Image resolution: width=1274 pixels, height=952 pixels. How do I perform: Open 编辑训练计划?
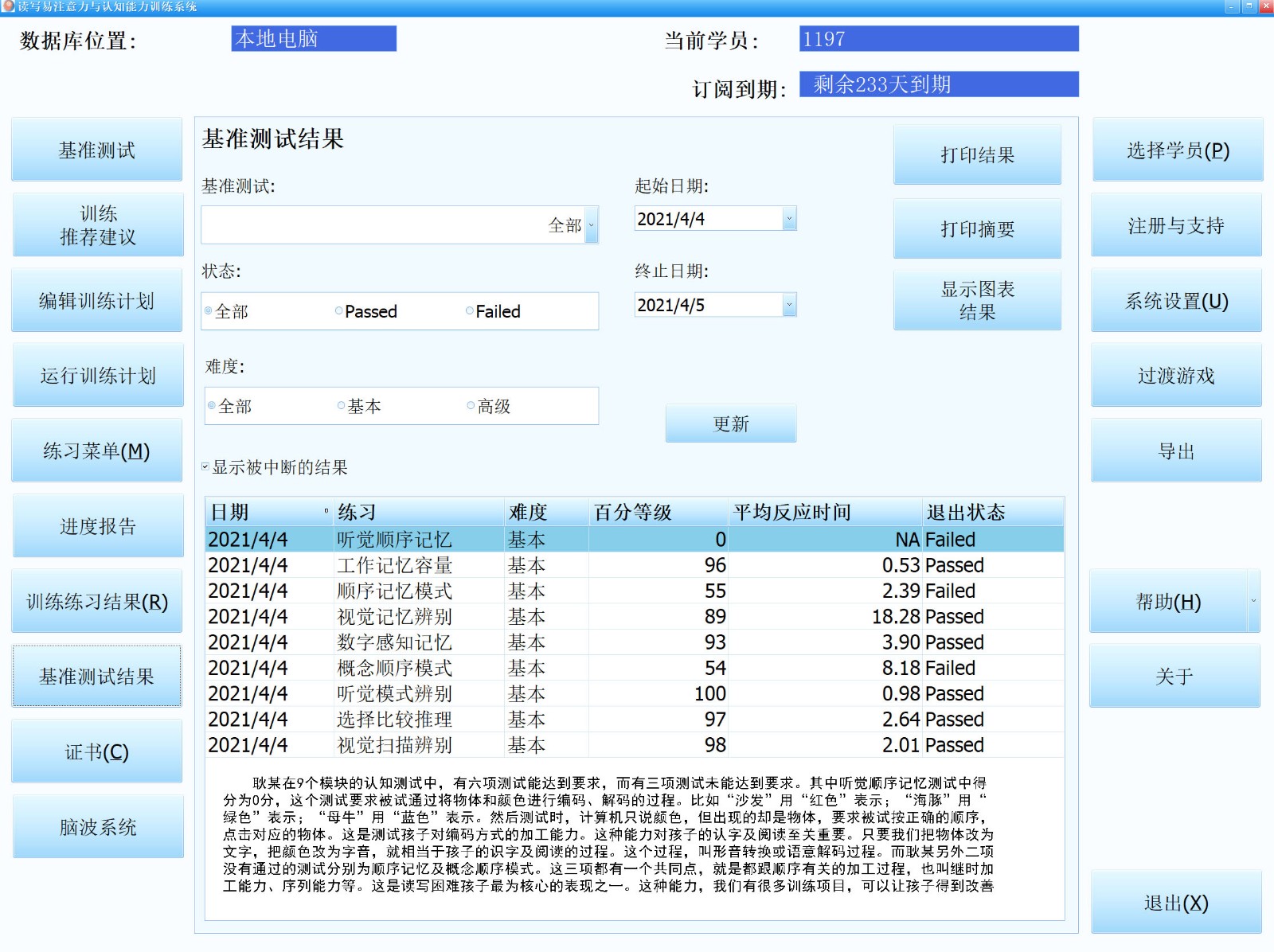pyautogui.click(x=97, y=300)
